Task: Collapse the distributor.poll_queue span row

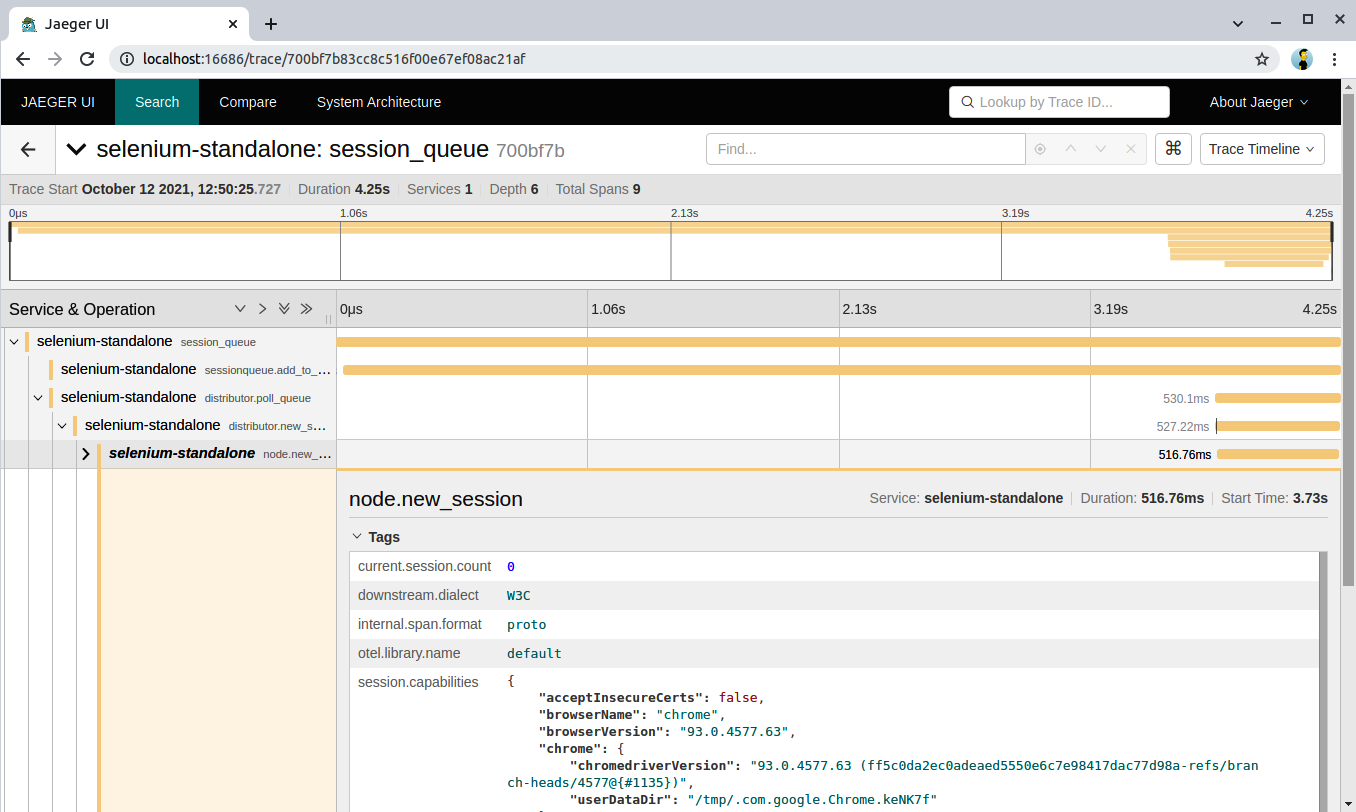Action: (x=38, y=398)
